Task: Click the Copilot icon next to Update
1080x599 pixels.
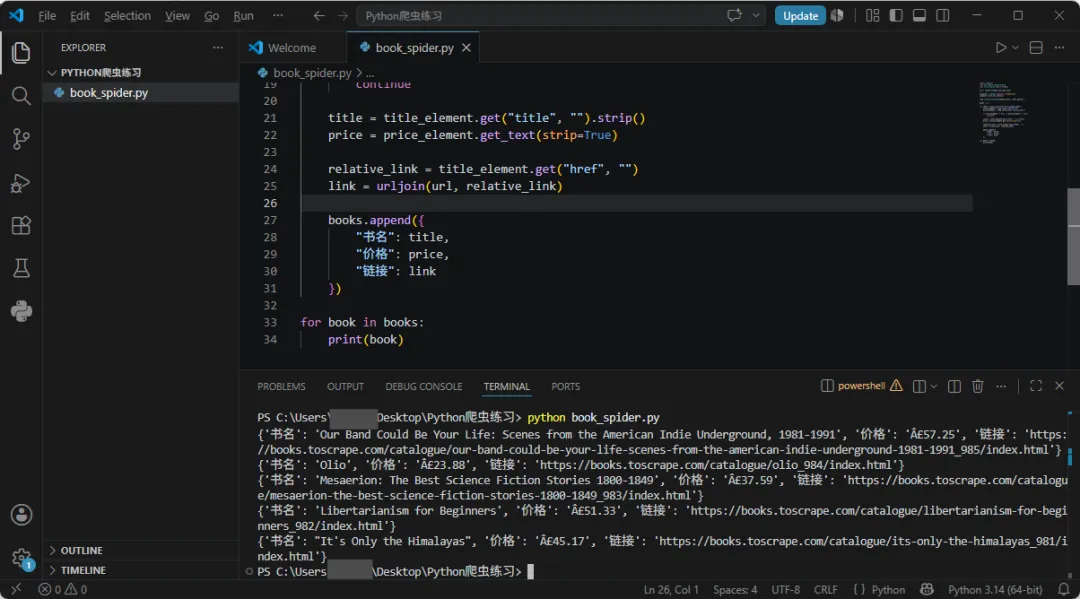Action: [x=837, y=15]
